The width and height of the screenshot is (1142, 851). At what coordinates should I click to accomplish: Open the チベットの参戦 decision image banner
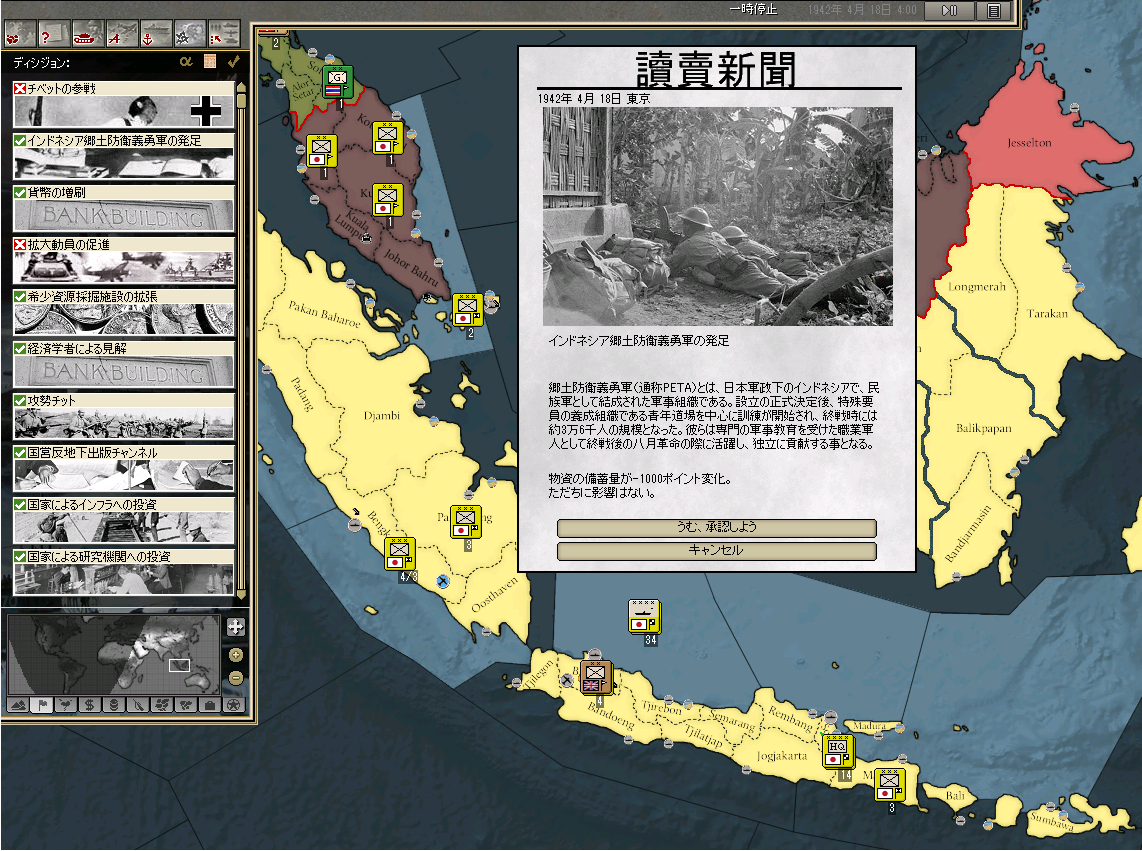[x=124, y=111]
